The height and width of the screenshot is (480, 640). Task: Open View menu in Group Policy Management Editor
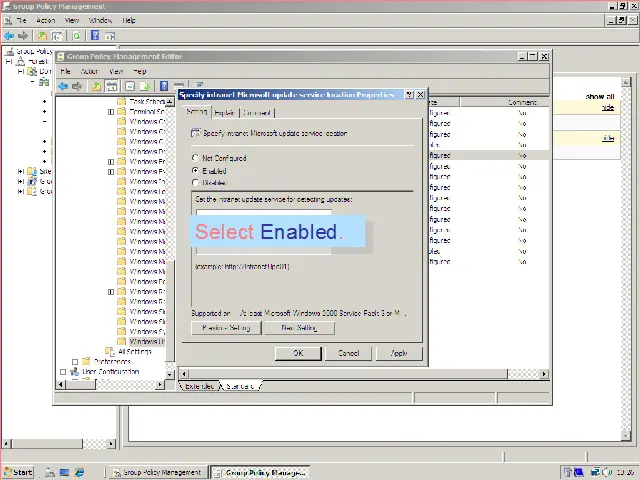[116, 71]
